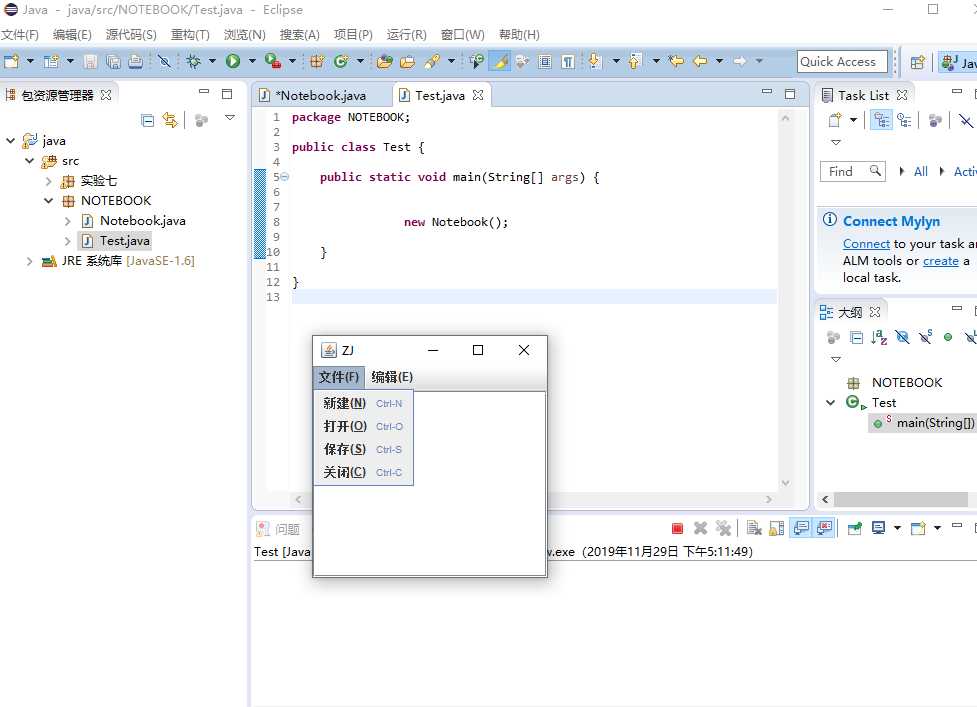Click Sort alphabetically icon in outline panel
977x707 pixels.
coord(879,337)
